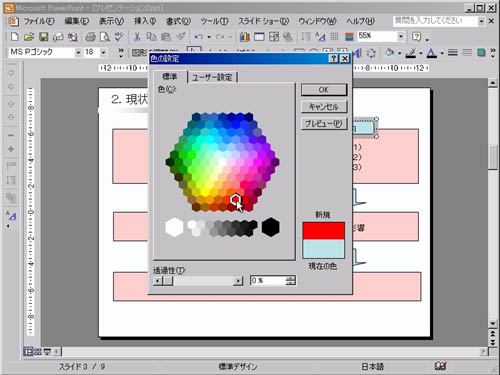Image resolution: width=500 pixels, height=375 pixels.
Task: Click the Open folder icon
Action: click(x=29, y=37)
